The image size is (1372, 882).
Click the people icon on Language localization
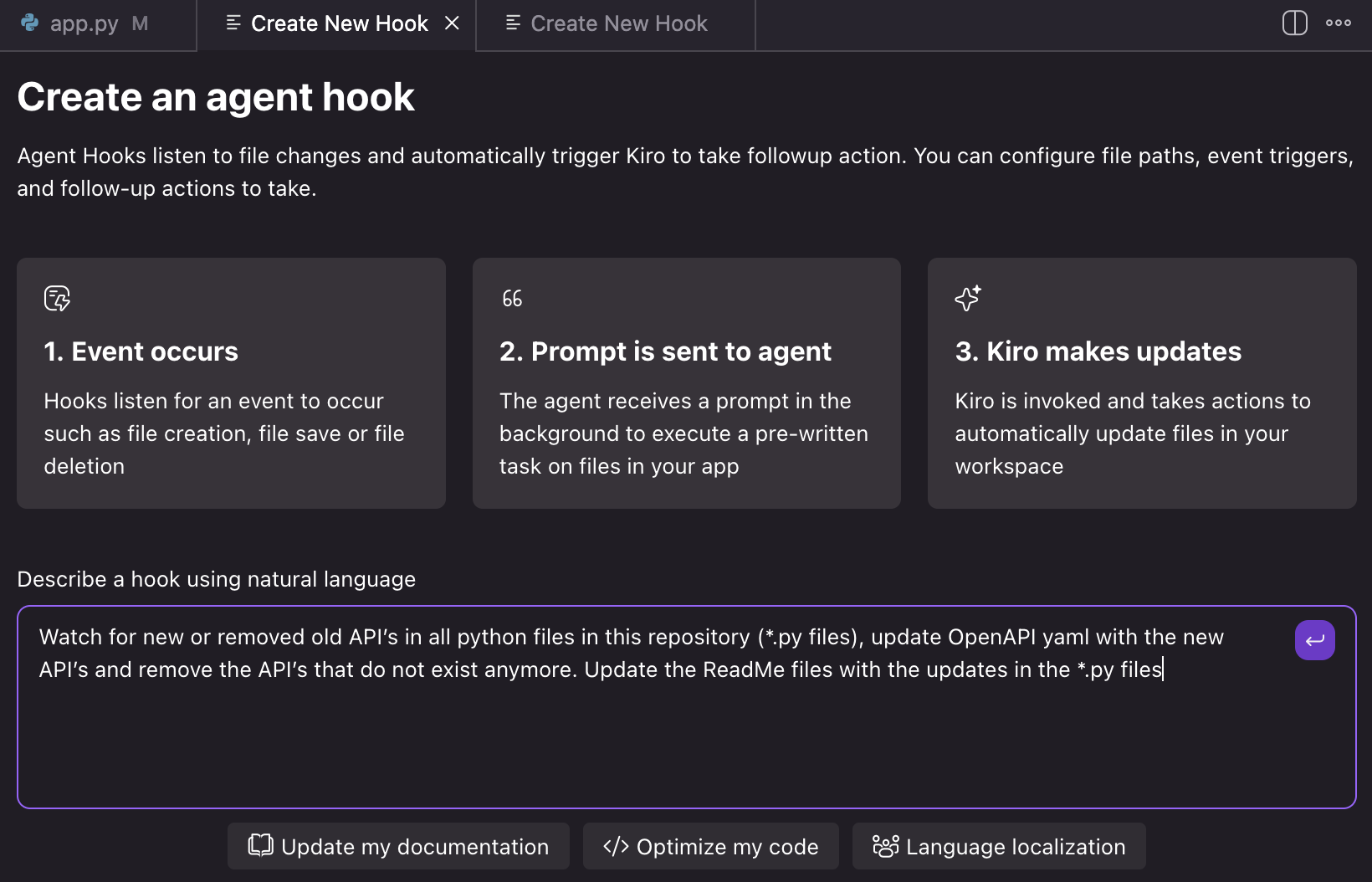click(x=884, y=846)
